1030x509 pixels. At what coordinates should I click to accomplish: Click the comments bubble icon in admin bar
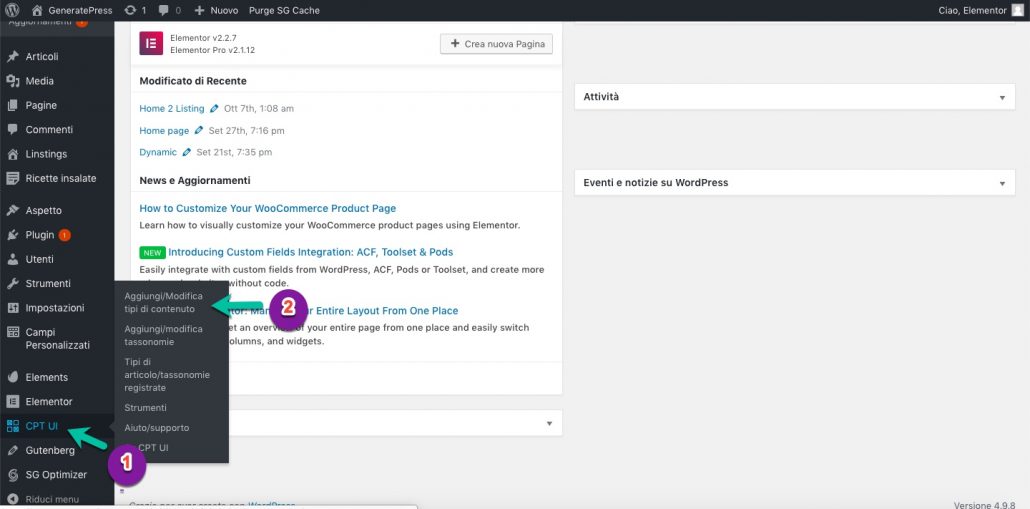tap(164, 10)
